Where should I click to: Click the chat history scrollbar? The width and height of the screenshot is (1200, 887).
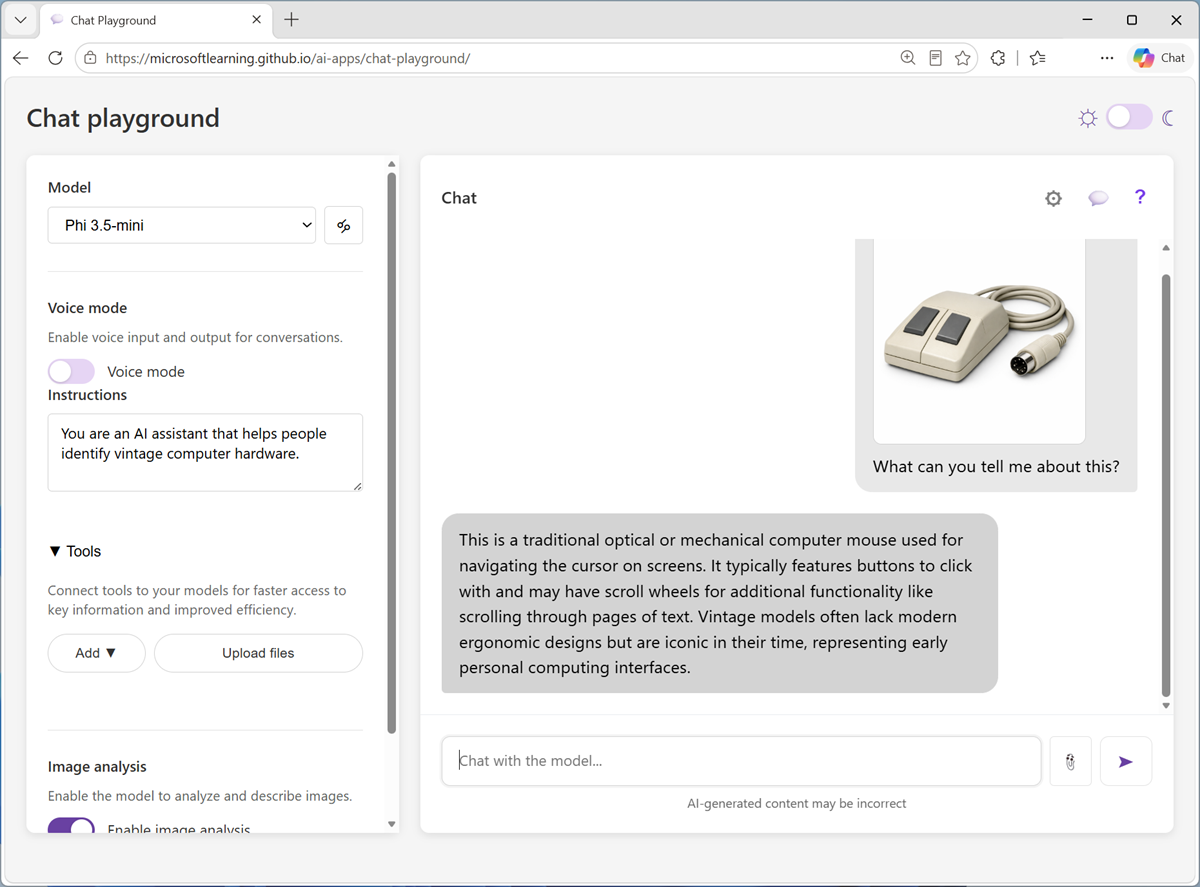(x=1166, y=485)
